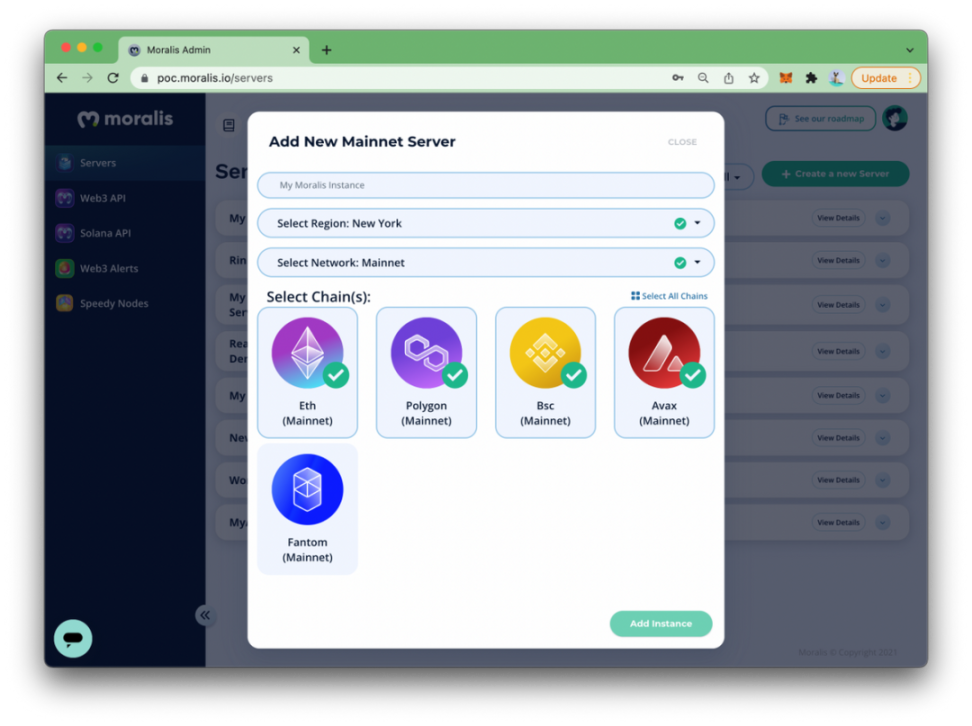Deselect the Eth (Mainnet) chain
This screenshot has height=726, width=972.
click(307, 372)
